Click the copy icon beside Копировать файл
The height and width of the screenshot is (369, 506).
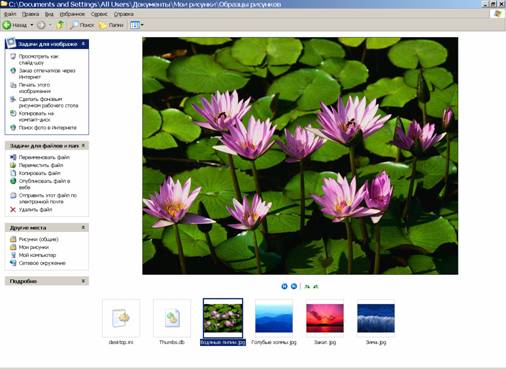pyautogui.click(x=13, y=173)
